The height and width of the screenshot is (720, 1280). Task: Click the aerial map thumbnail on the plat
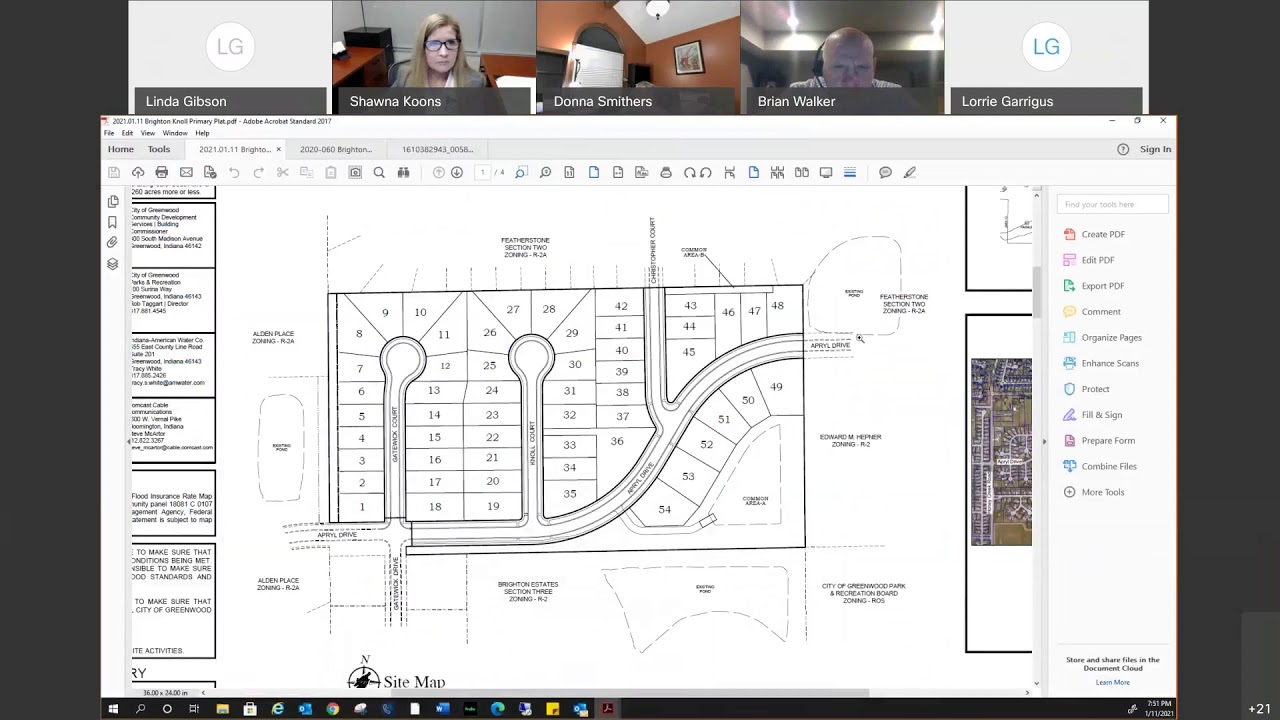[1001, 452]
